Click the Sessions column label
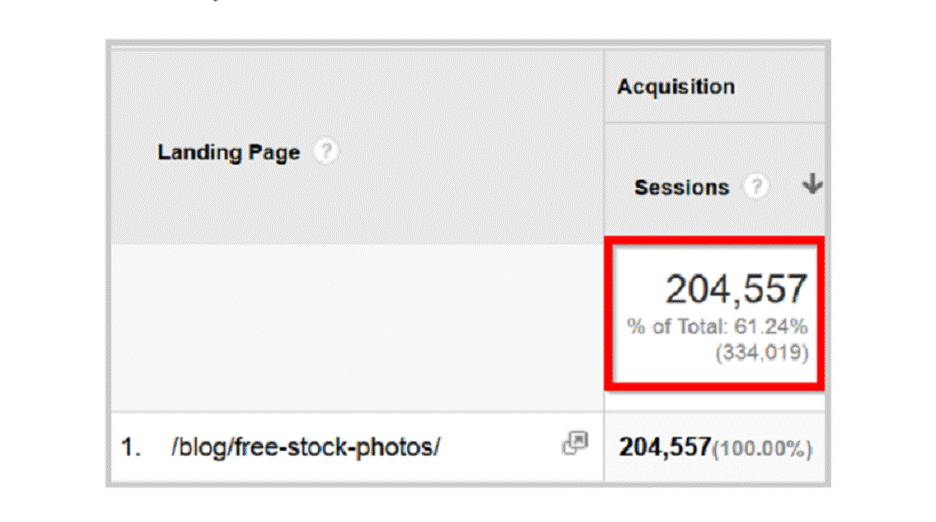Screen dimensions: 936x522 coord(681,188)
